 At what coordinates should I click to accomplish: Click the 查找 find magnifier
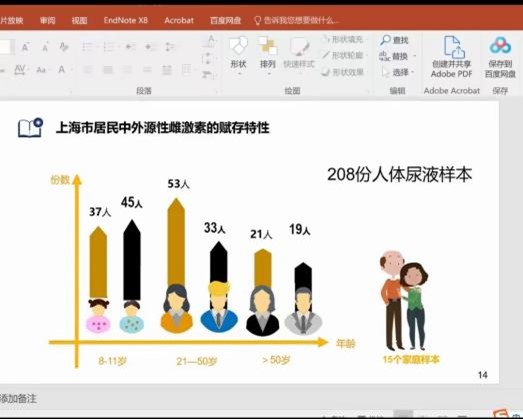point(386,40)
